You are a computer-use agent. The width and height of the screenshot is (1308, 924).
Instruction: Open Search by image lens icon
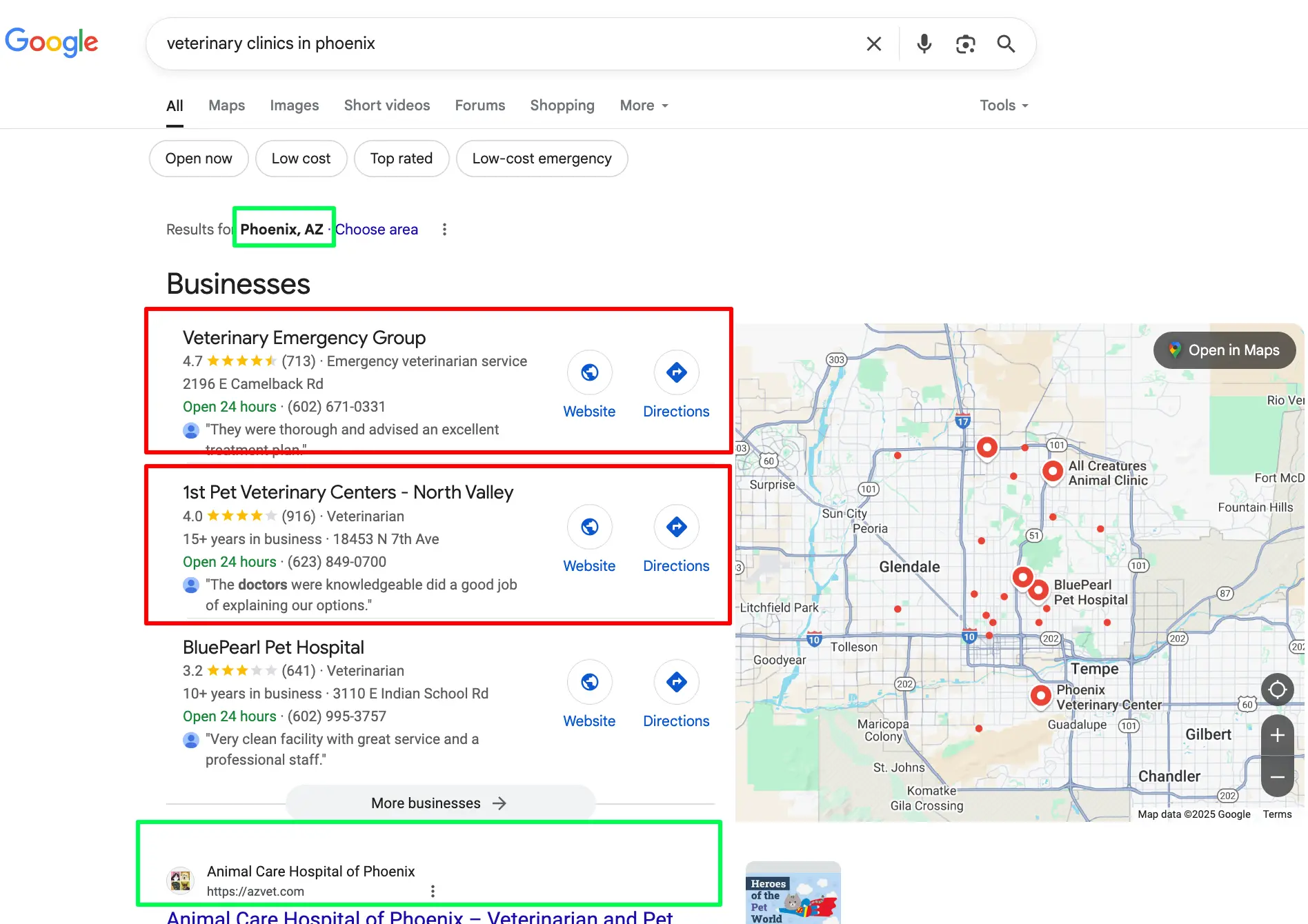coord(965,43)
